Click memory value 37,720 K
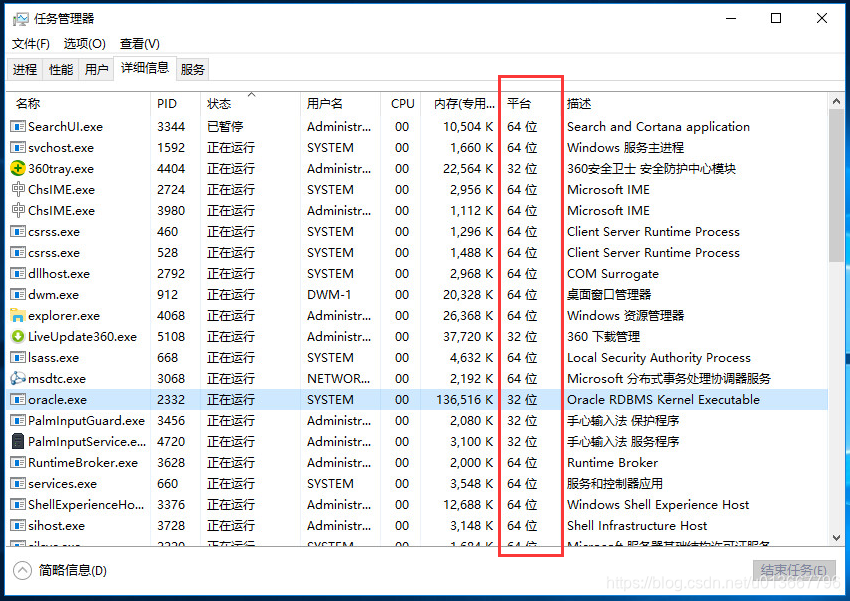850x601 pixels. (468, 337)
